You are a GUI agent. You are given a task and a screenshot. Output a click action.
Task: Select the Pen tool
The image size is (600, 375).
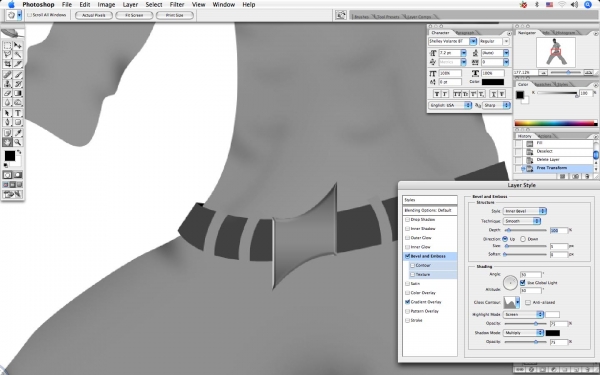coord(7,122)
